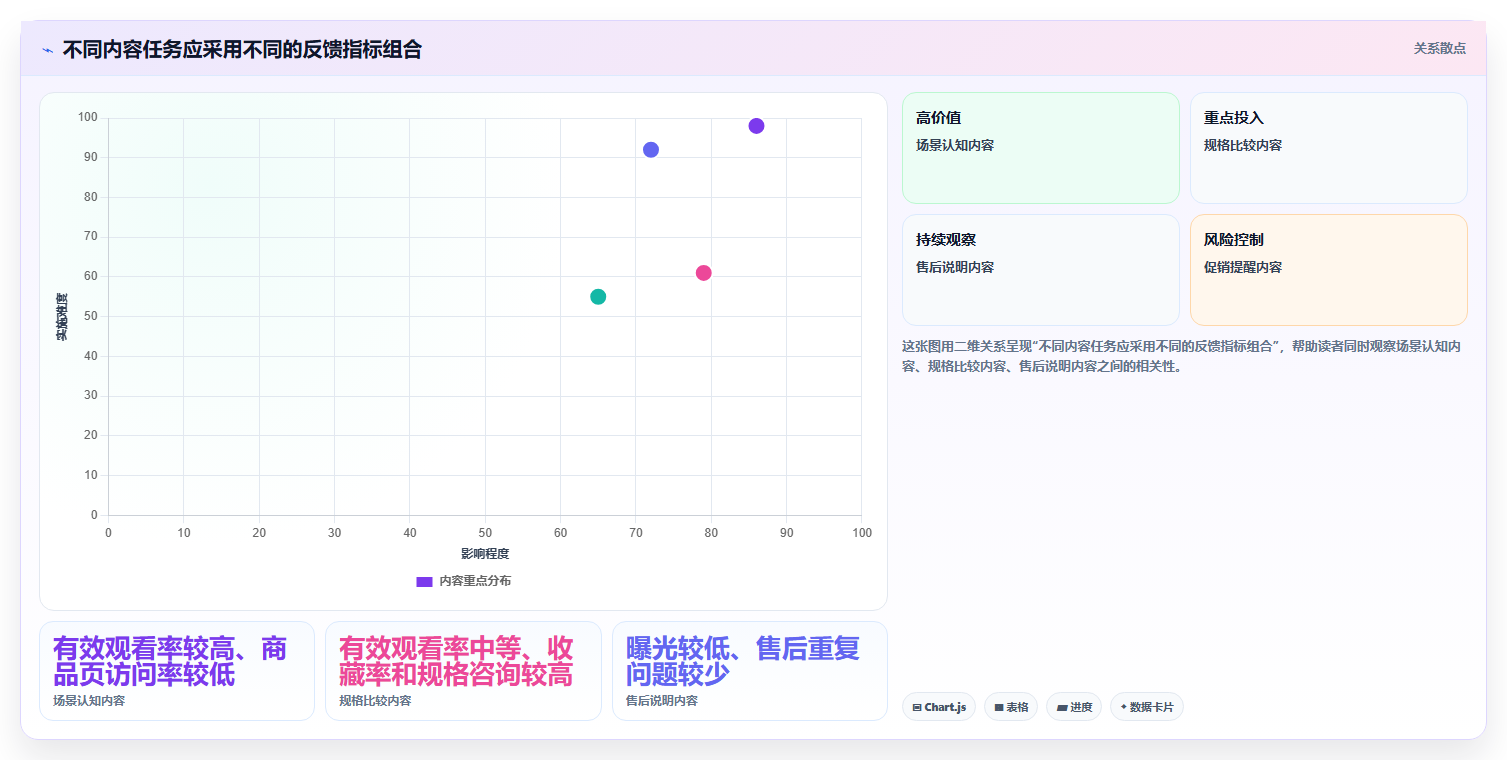1507x760 pixels.
Task: Click 规格比较内容 under 重点投入
Action: pos(1243,145)
